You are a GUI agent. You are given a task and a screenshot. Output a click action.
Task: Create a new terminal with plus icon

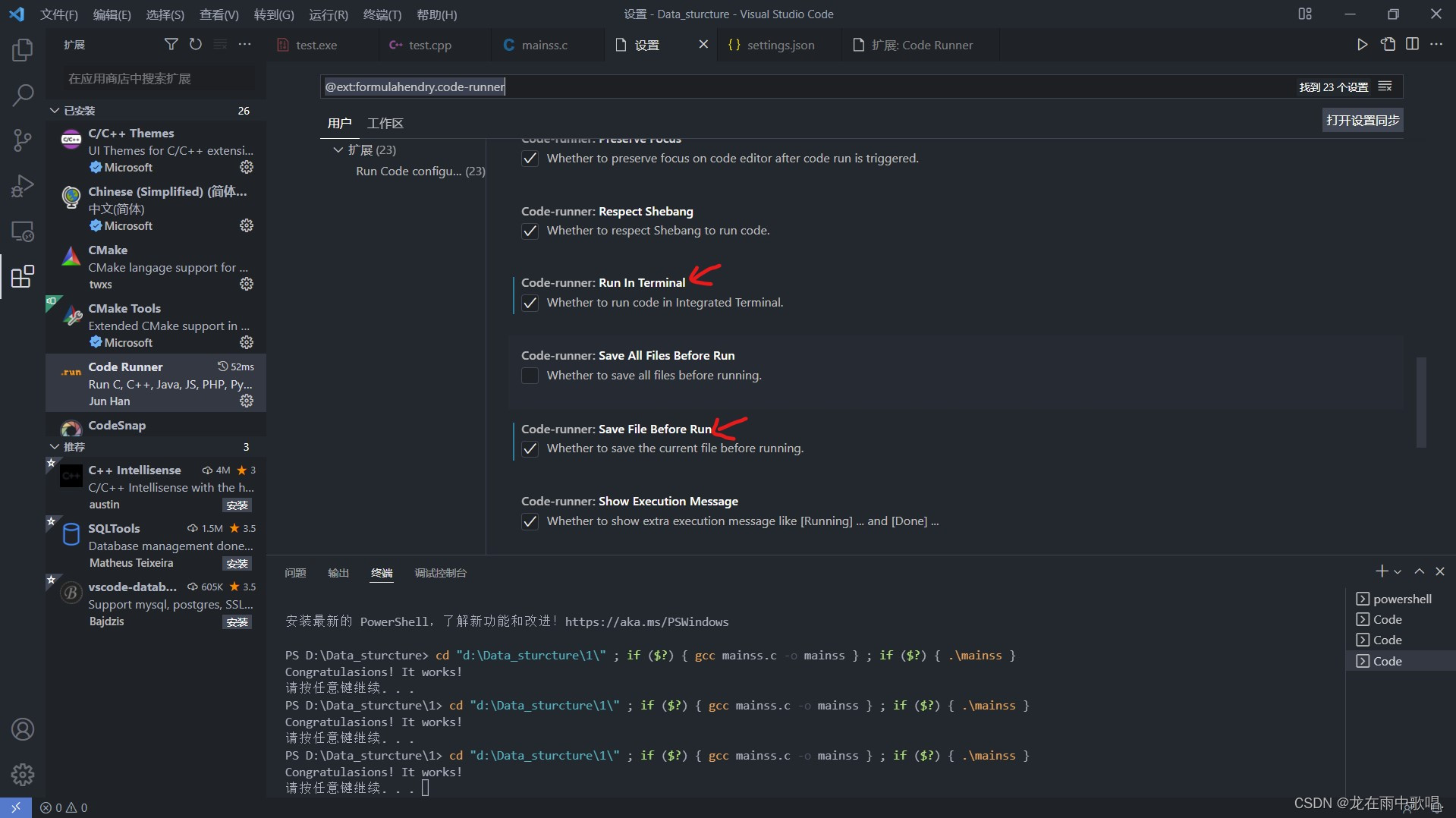click(1382, 571)
